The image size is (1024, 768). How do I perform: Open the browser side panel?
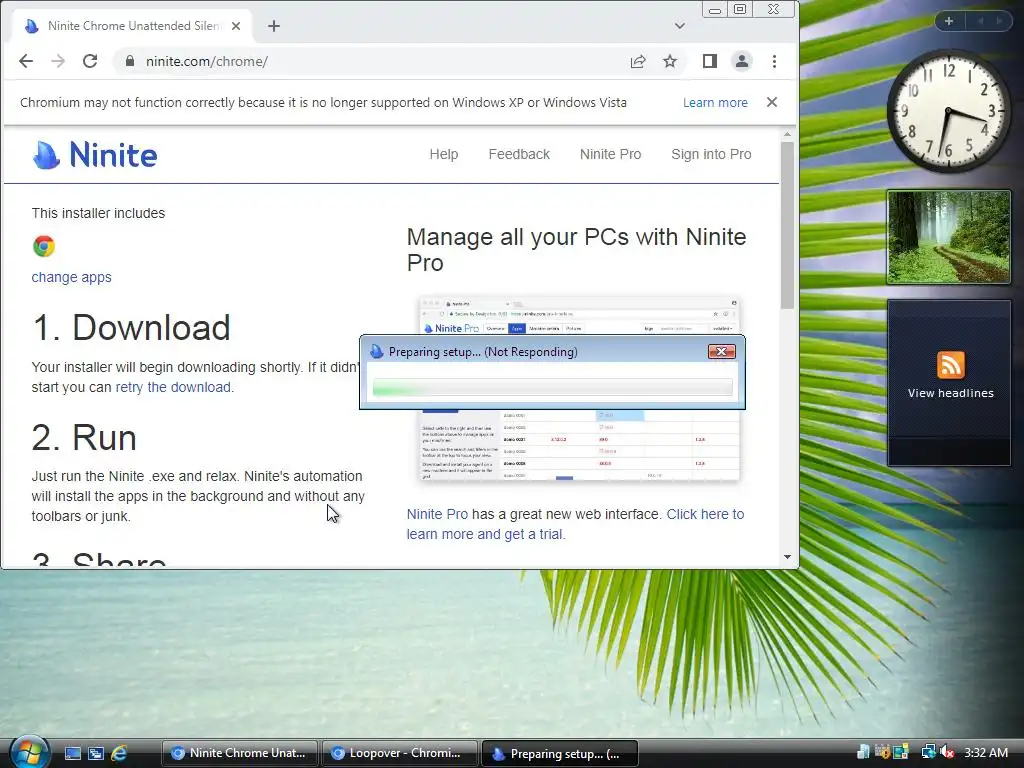point(710,61)
